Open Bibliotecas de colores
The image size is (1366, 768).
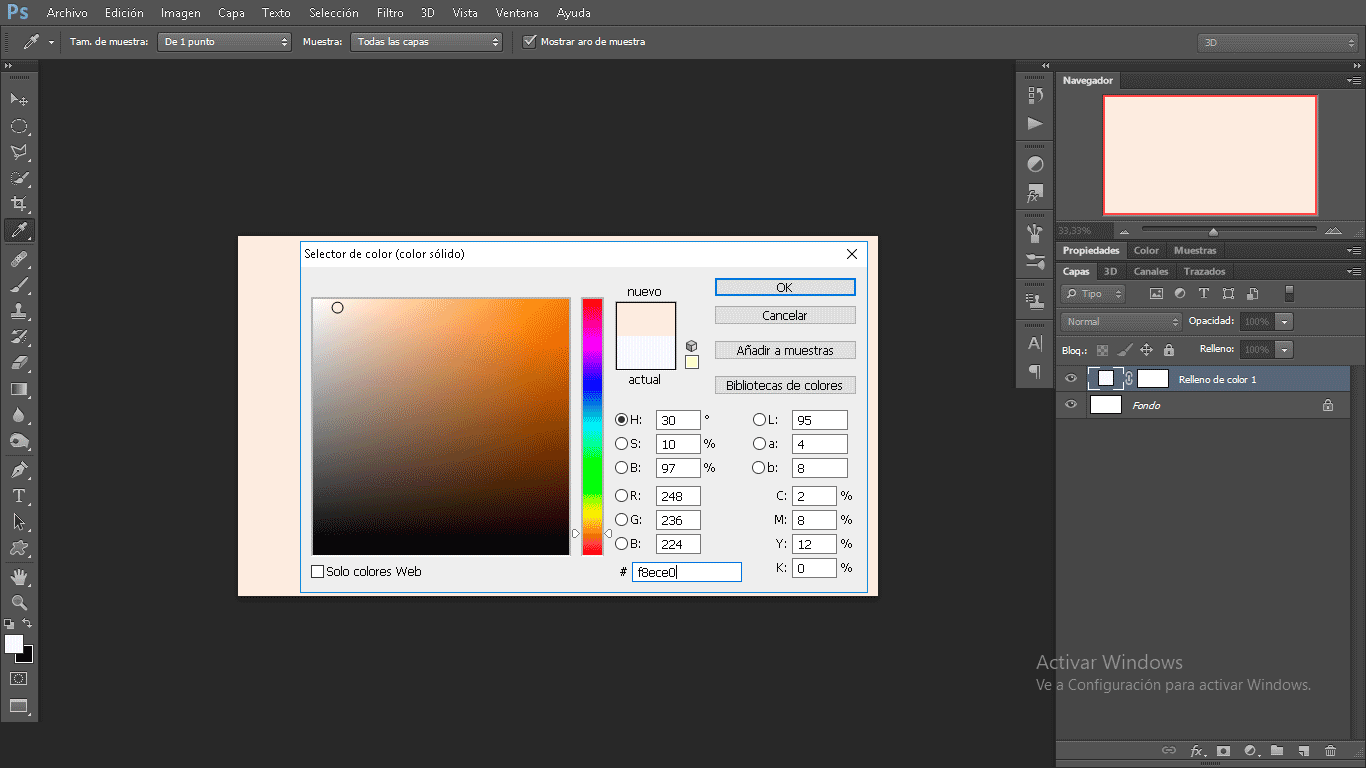pyautogui.click(x=785, y=385)
